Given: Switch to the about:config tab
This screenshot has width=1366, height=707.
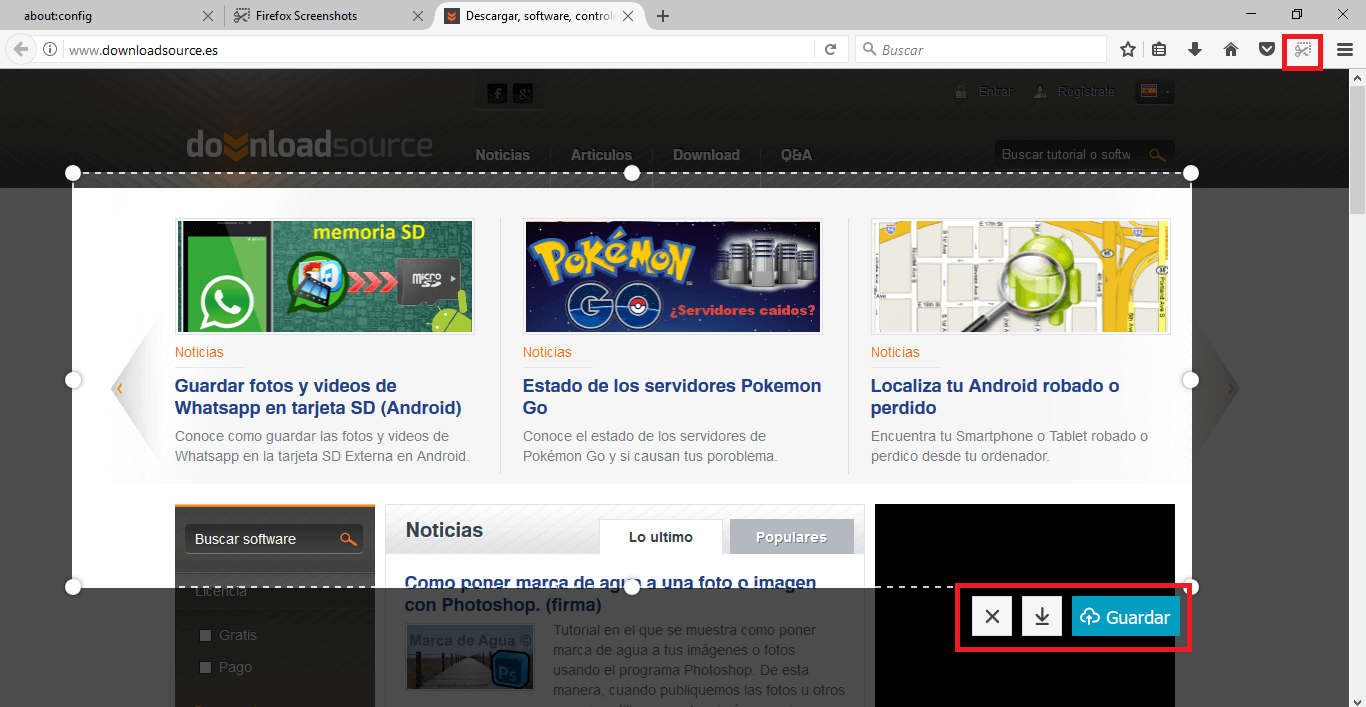Looking at the screenshot, I should [x=113, y=16].
